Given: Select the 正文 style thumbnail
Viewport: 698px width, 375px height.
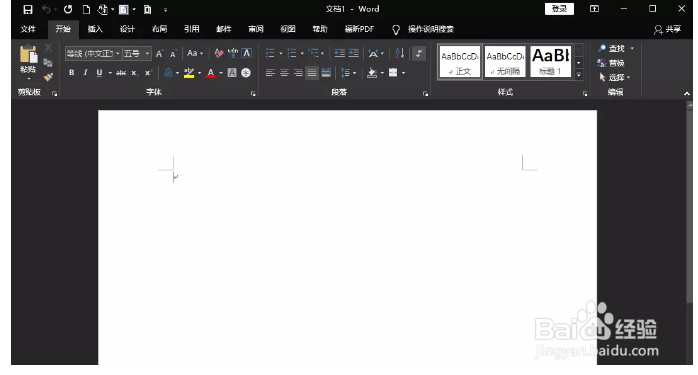Looking at the screenshot, I should click(460, 61).
